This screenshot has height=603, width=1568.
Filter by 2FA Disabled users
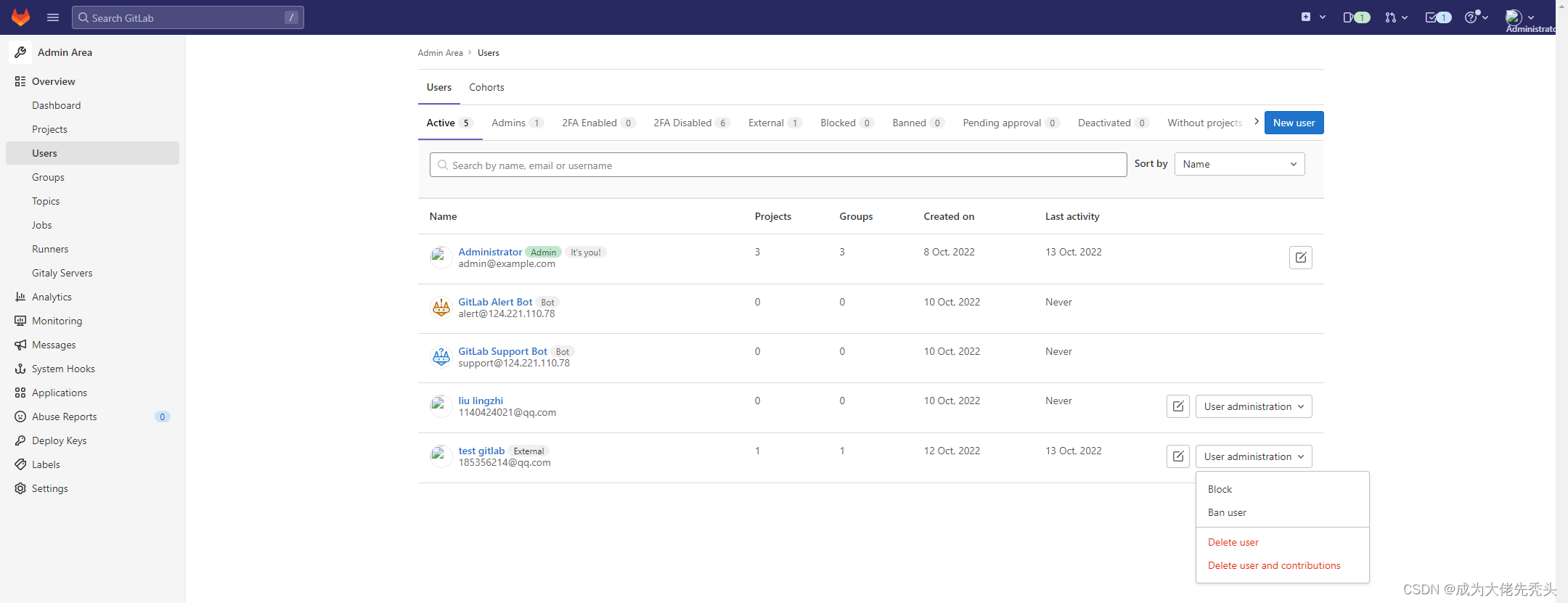(x=692, y=123)
